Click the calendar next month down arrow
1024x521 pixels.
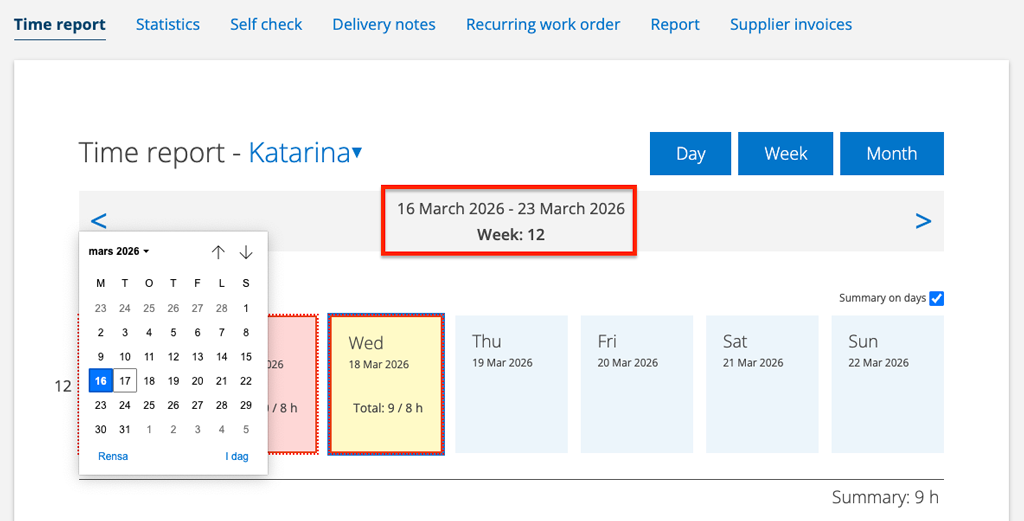pyautogui.click(x=246, y=252)
